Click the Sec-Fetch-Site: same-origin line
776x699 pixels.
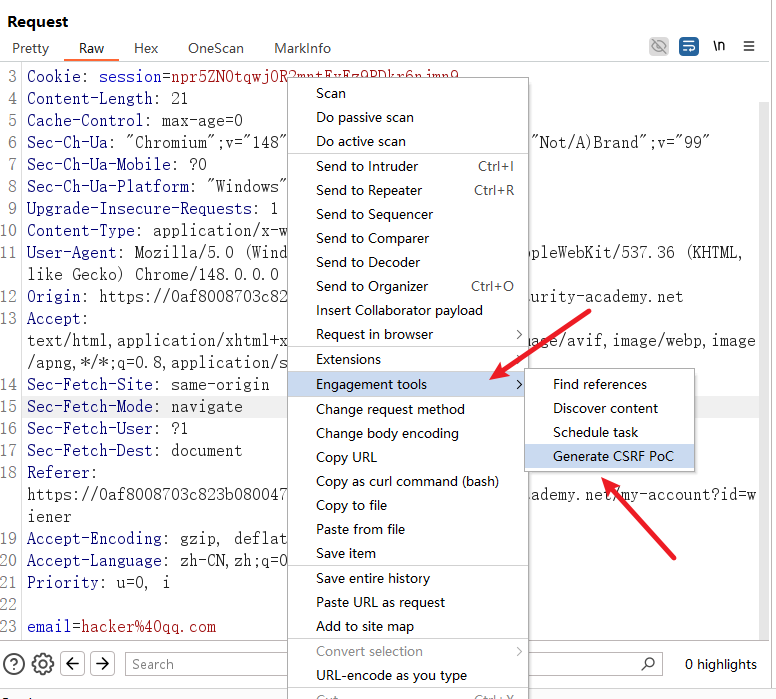pos(148,385)
